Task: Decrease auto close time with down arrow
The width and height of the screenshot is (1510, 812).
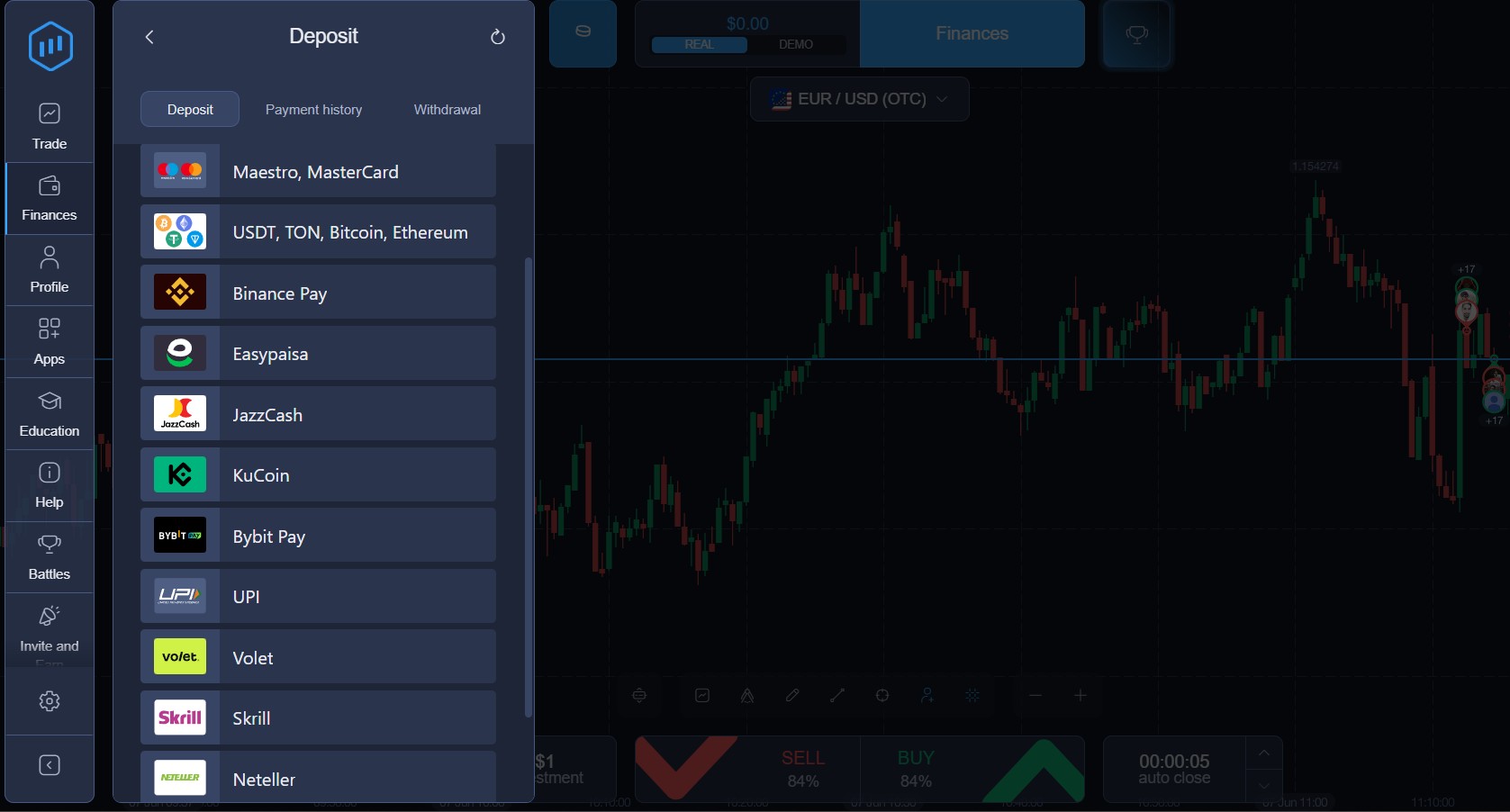Action: pos(1264,786)
